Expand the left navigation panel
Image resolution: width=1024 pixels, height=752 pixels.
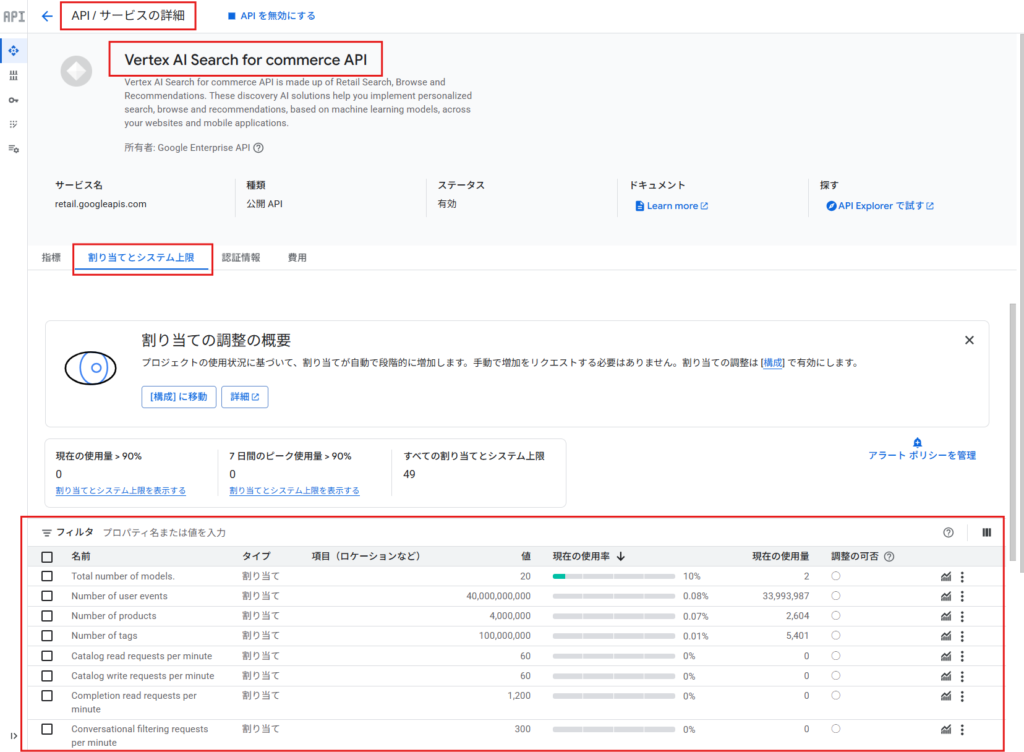[14, 736]
